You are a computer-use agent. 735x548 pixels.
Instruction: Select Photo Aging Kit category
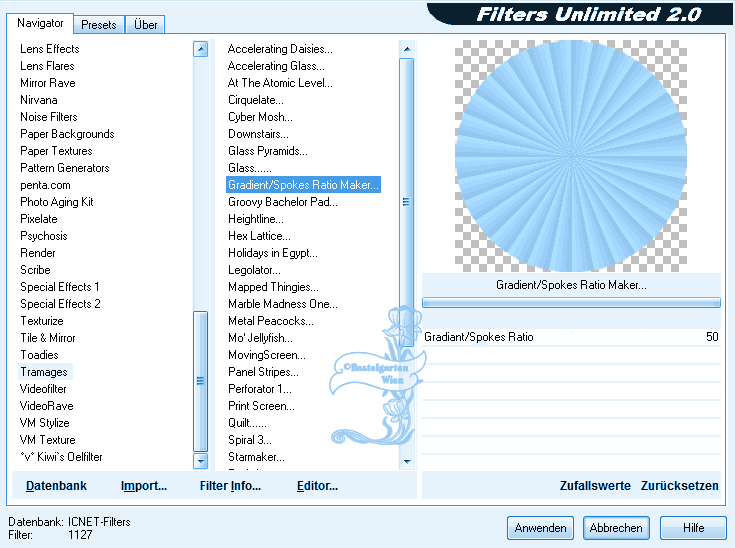pyautogui.click(x=57, y=202)
